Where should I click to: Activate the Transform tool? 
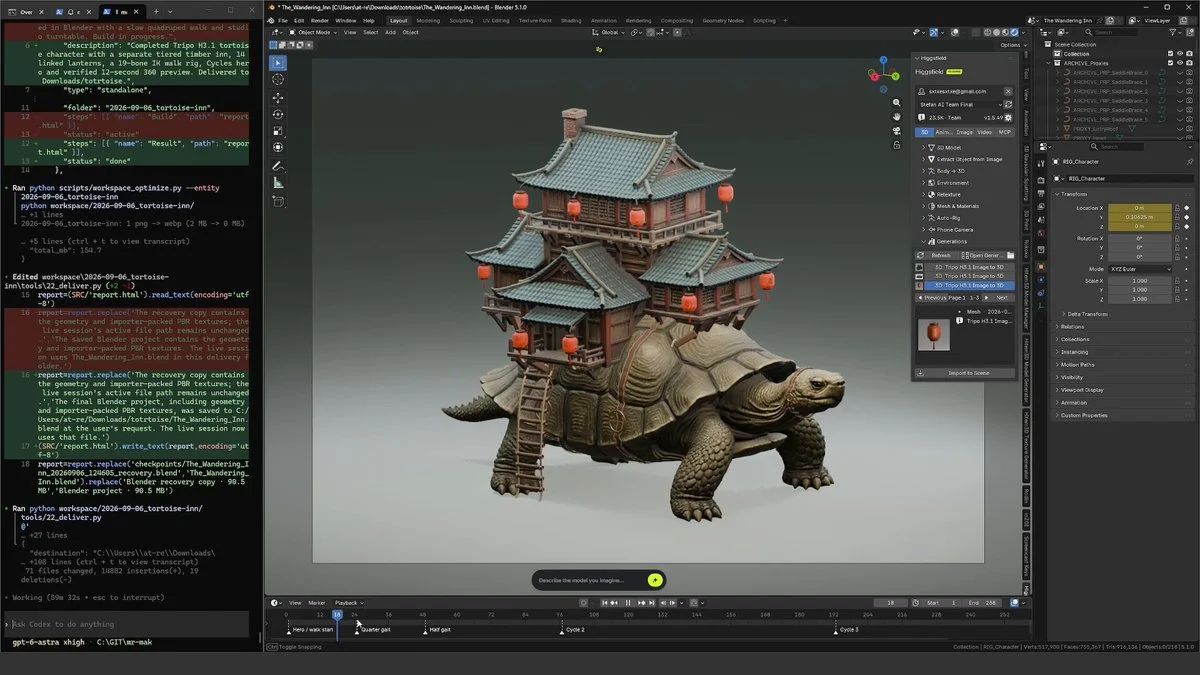pyautogui.click(x=278, y=148)
